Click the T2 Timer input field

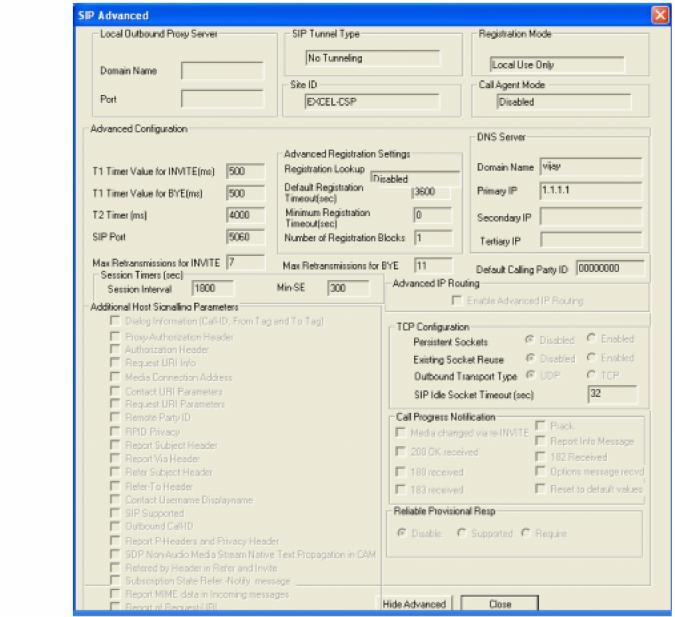point(243,213)
